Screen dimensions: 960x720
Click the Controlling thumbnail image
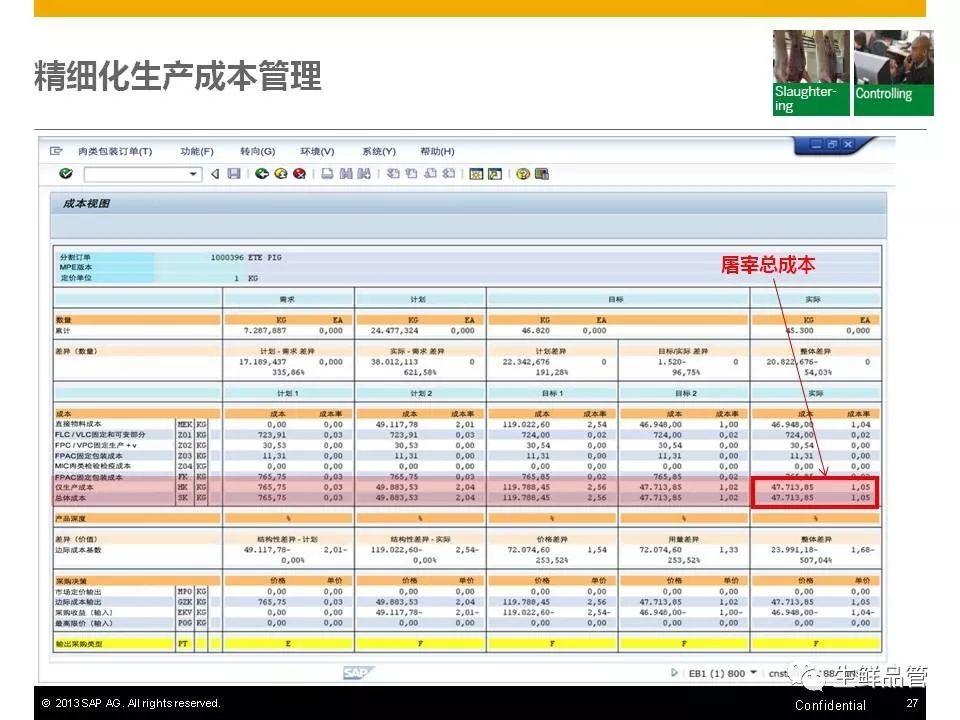(893, 72)
